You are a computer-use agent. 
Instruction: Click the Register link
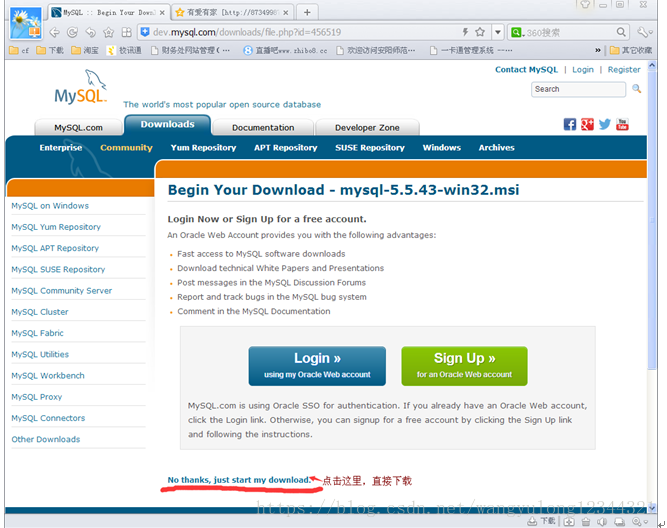click(624, 69)
